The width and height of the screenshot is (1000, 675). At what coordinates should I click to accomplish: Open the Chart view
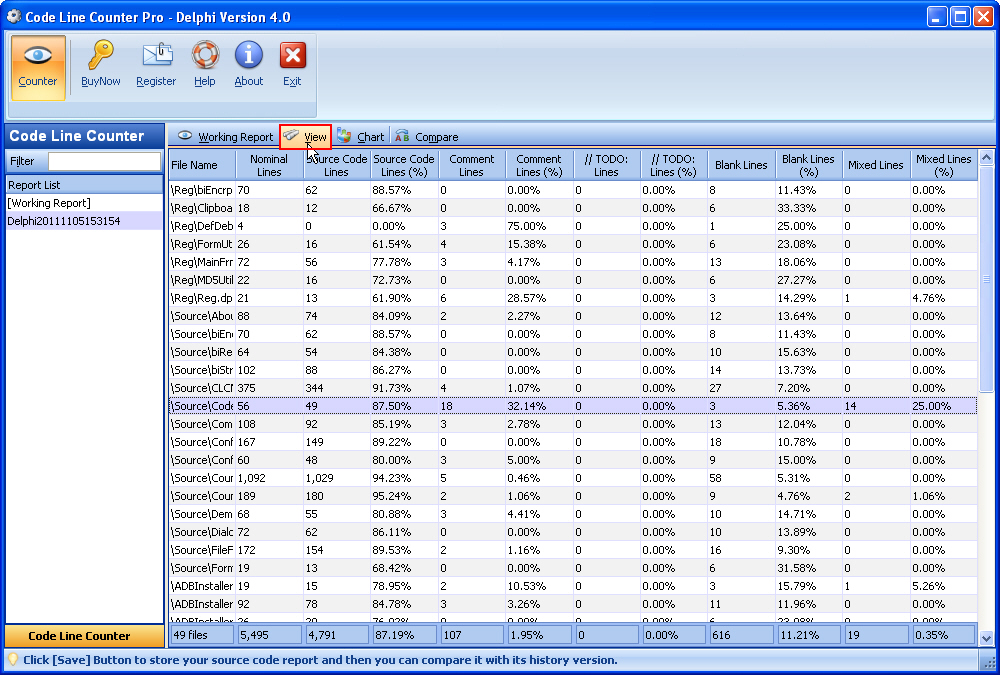[x=360, y=137]
